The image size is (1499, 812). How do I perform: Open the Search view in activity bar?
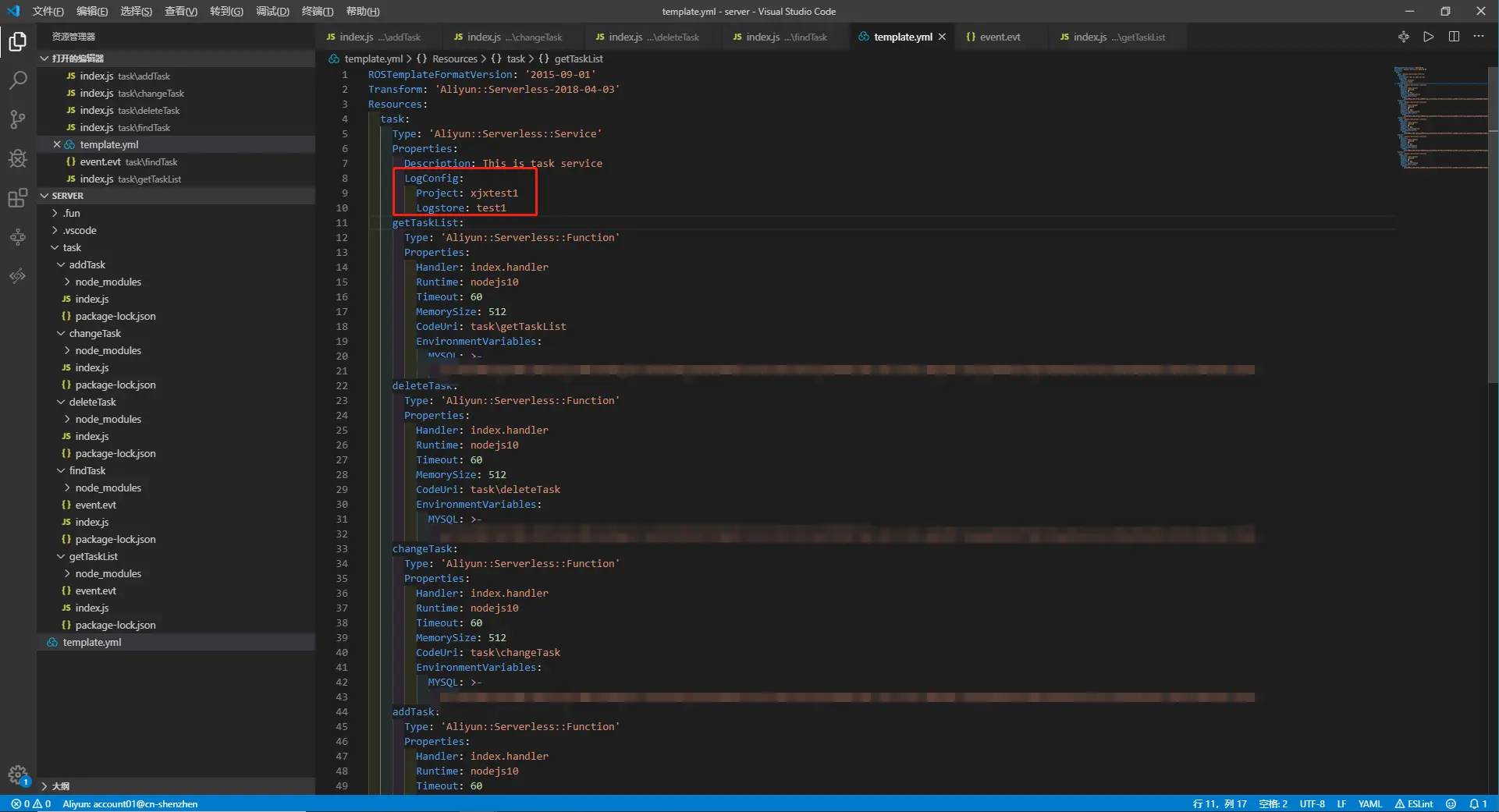(17, 80)
